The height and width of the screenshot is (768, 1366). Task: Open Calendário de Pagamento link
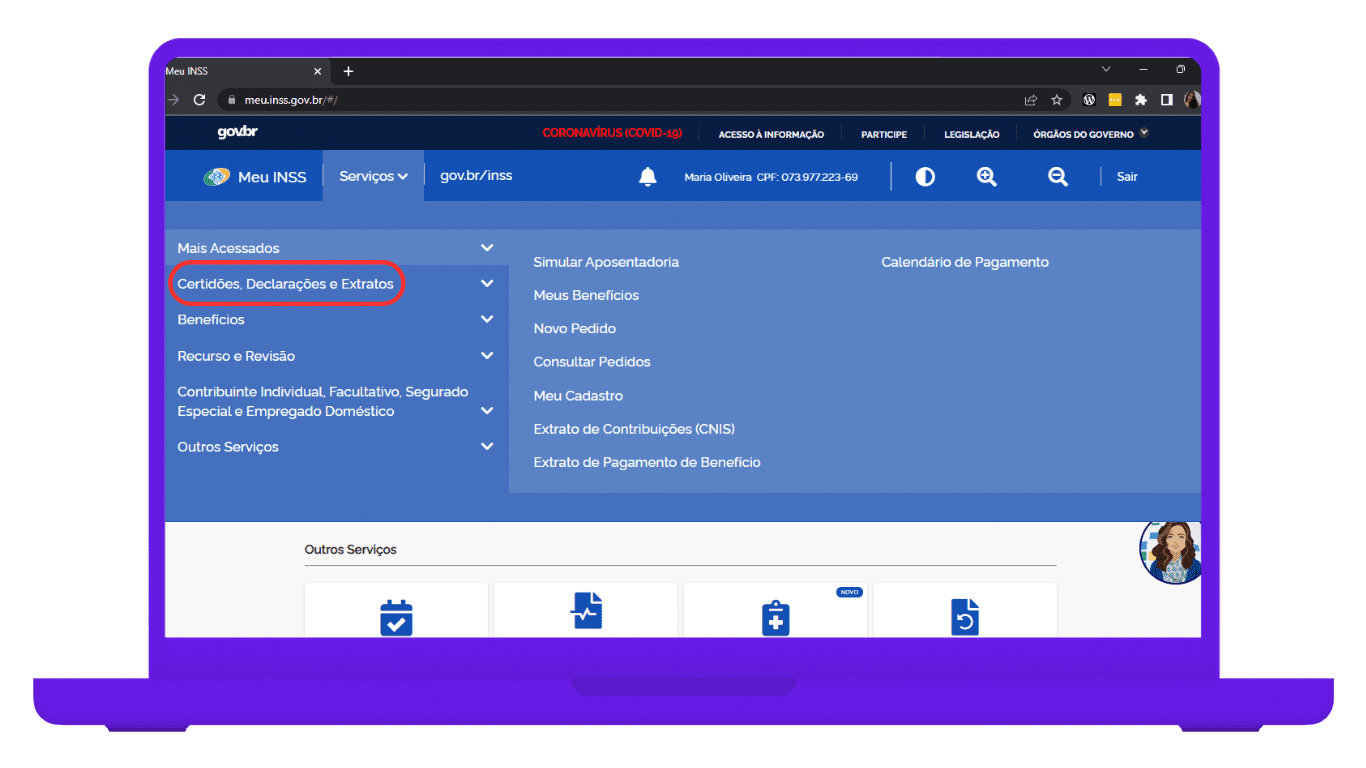[964, 262]
